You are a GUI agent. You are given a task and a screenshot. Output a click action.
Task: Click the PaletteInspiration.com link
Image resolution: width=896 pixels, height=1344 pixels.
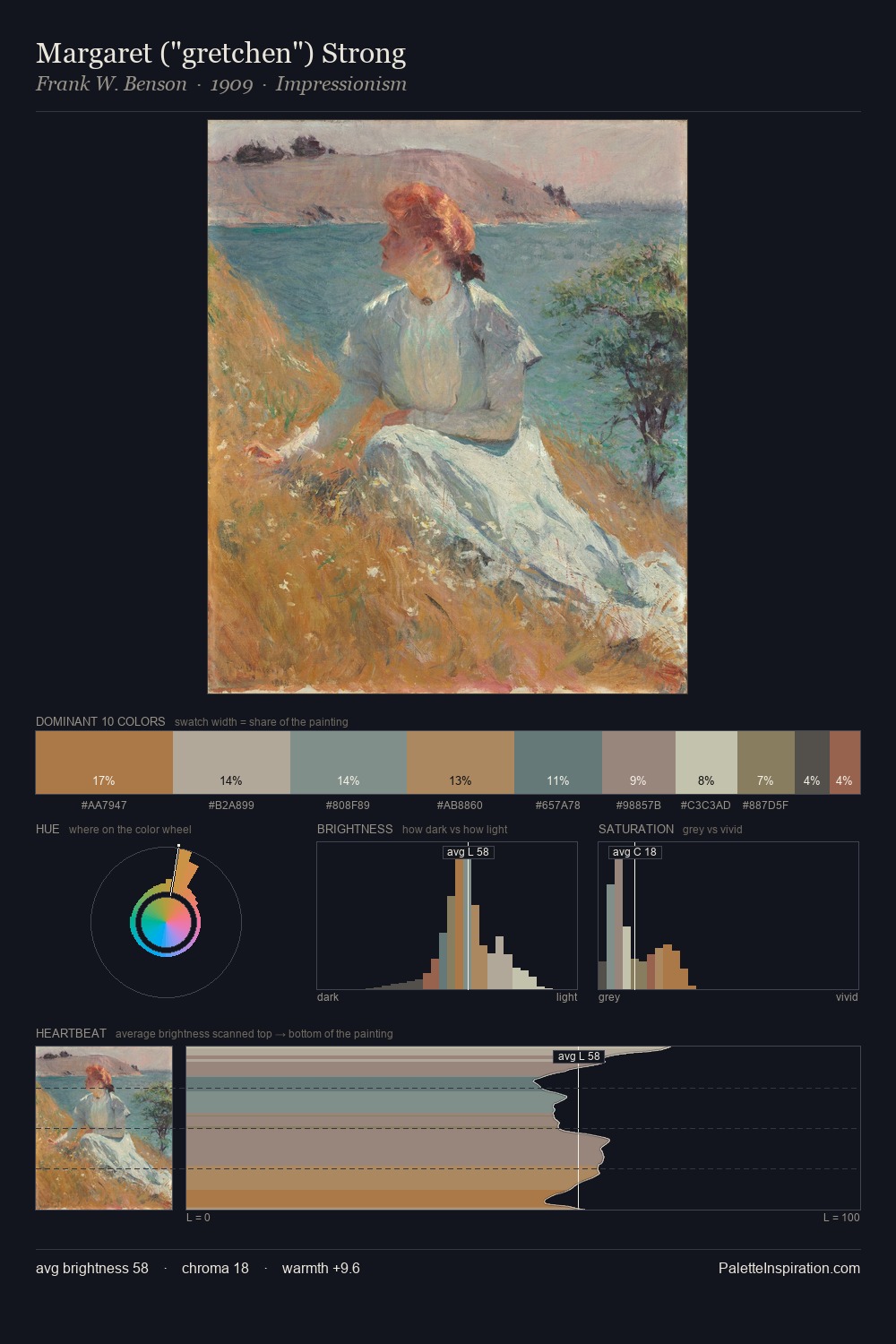click(x=789, y=1268)
